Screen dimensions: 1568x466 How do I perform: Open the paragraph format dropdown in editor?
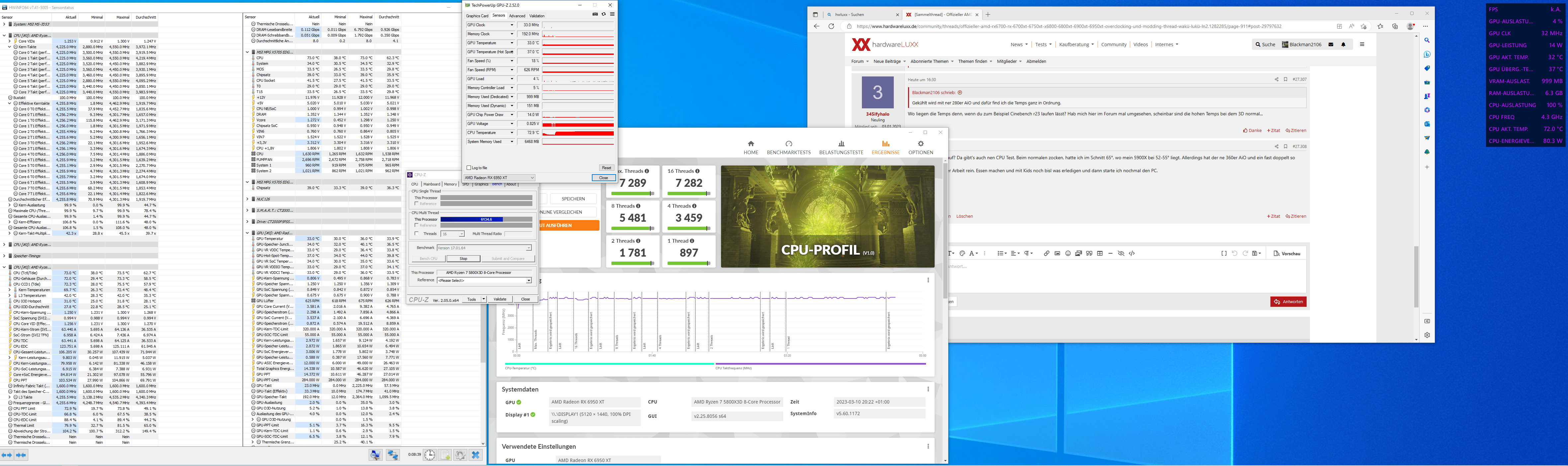tap(1028, 253)
